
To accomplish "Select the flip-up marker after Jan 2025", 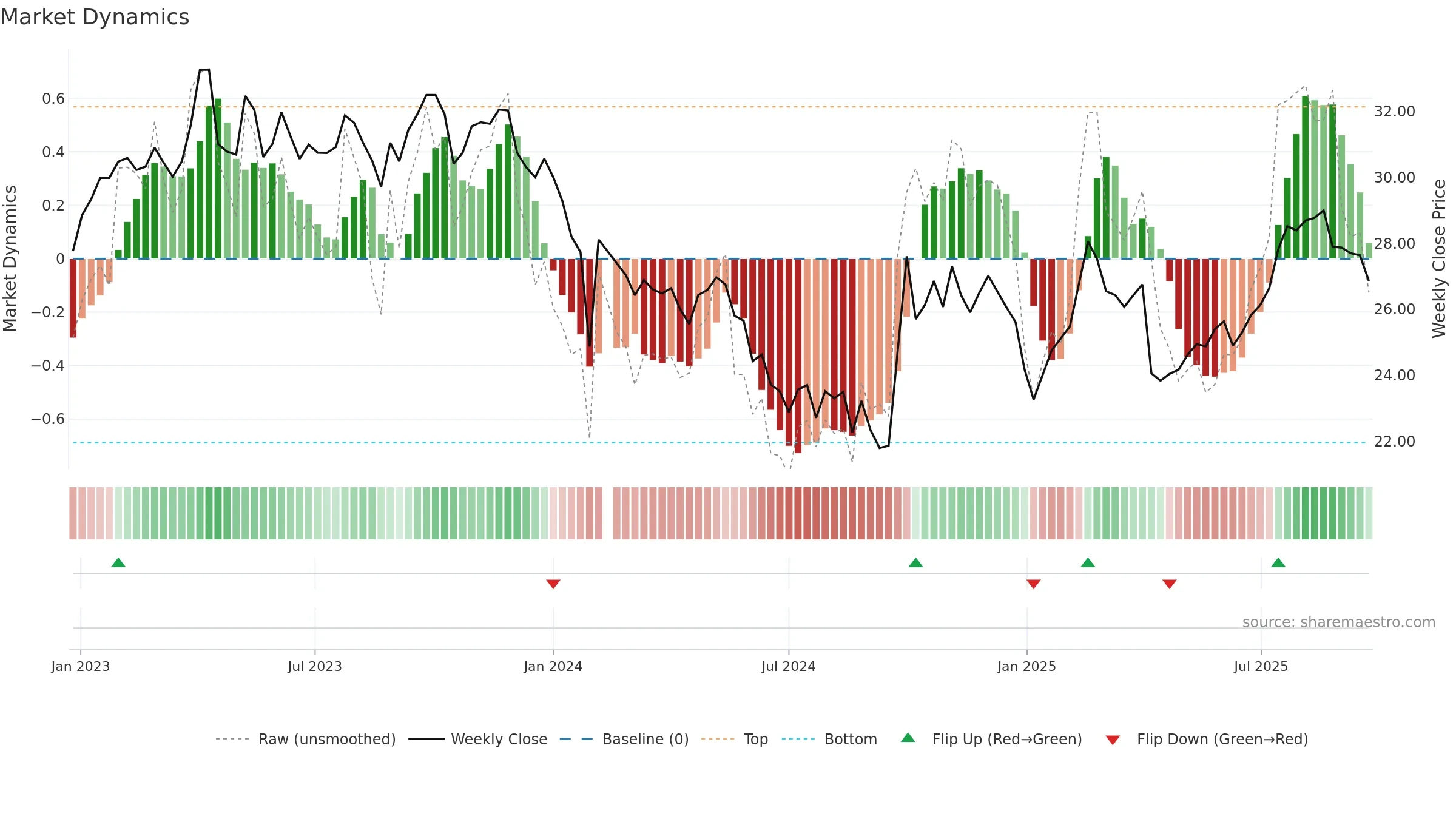I will [1088, 562].
